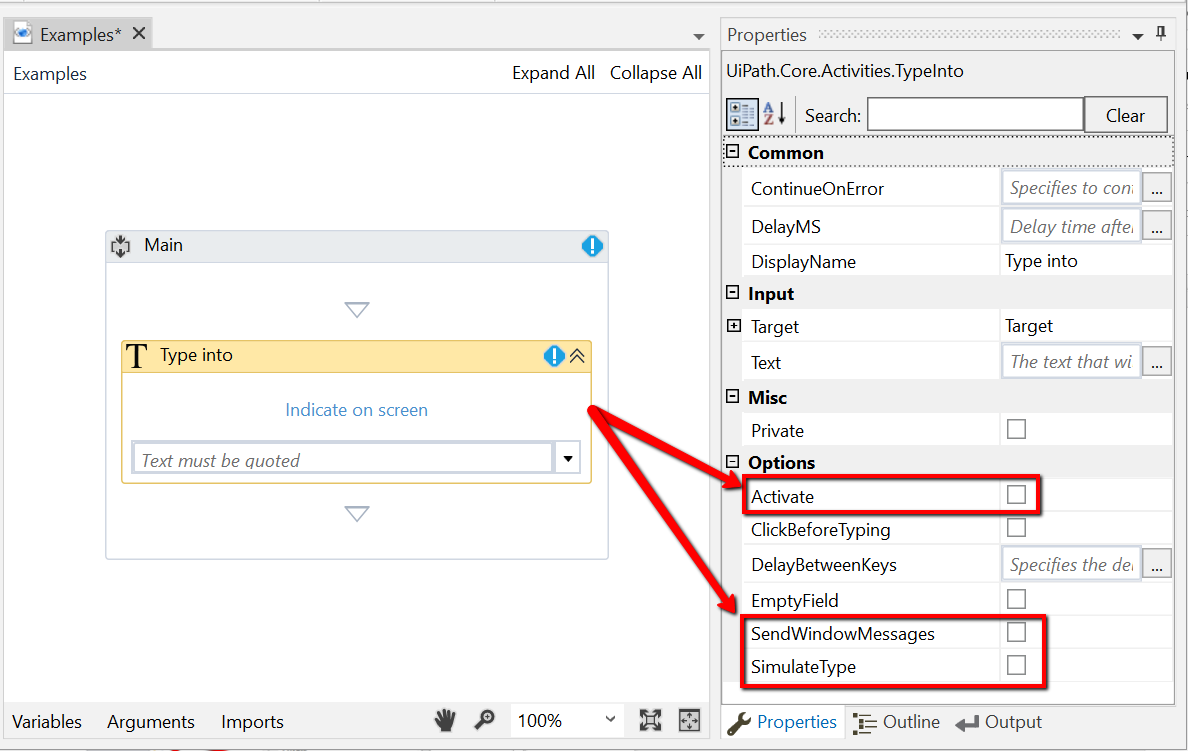Click the Type into activity T icon
Image resolution: width=1188 pixels, height=751 pixels.
[136, 355]
